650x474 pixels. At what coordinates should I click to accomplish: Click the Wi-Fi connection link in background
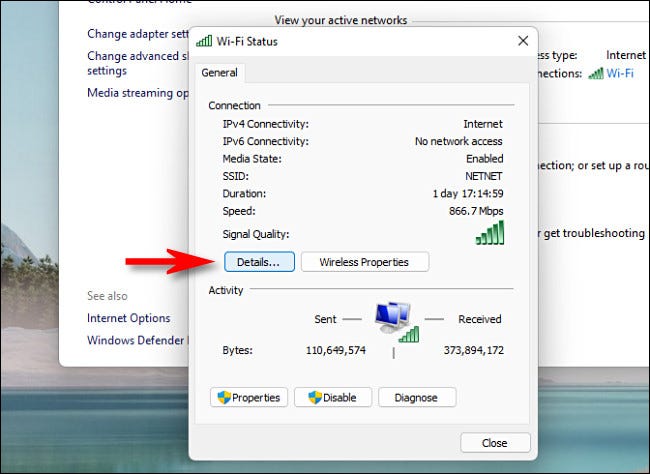pos(620,73)
